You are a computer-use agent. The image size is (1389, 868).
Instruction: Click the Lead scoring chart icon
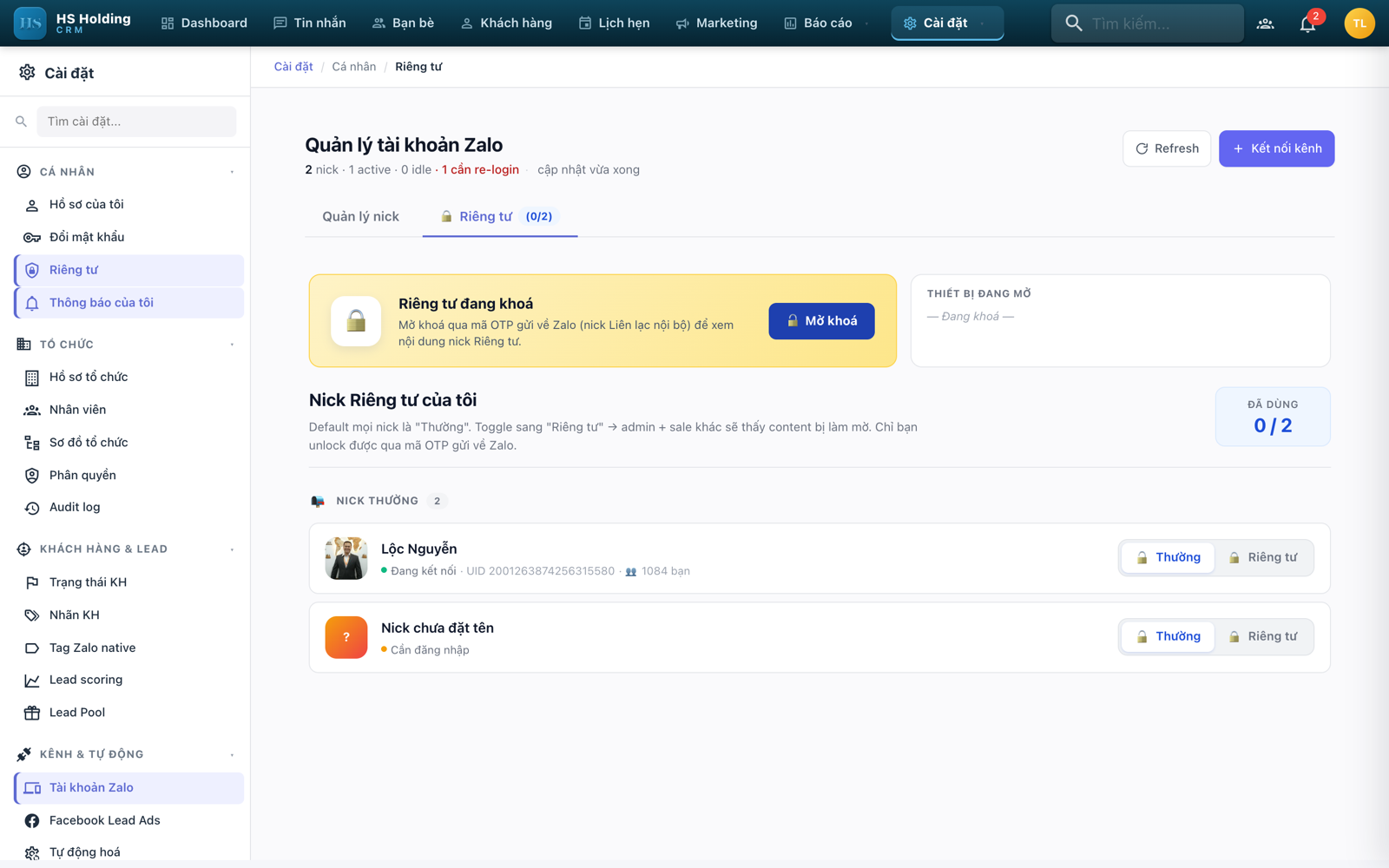(32, 681)
